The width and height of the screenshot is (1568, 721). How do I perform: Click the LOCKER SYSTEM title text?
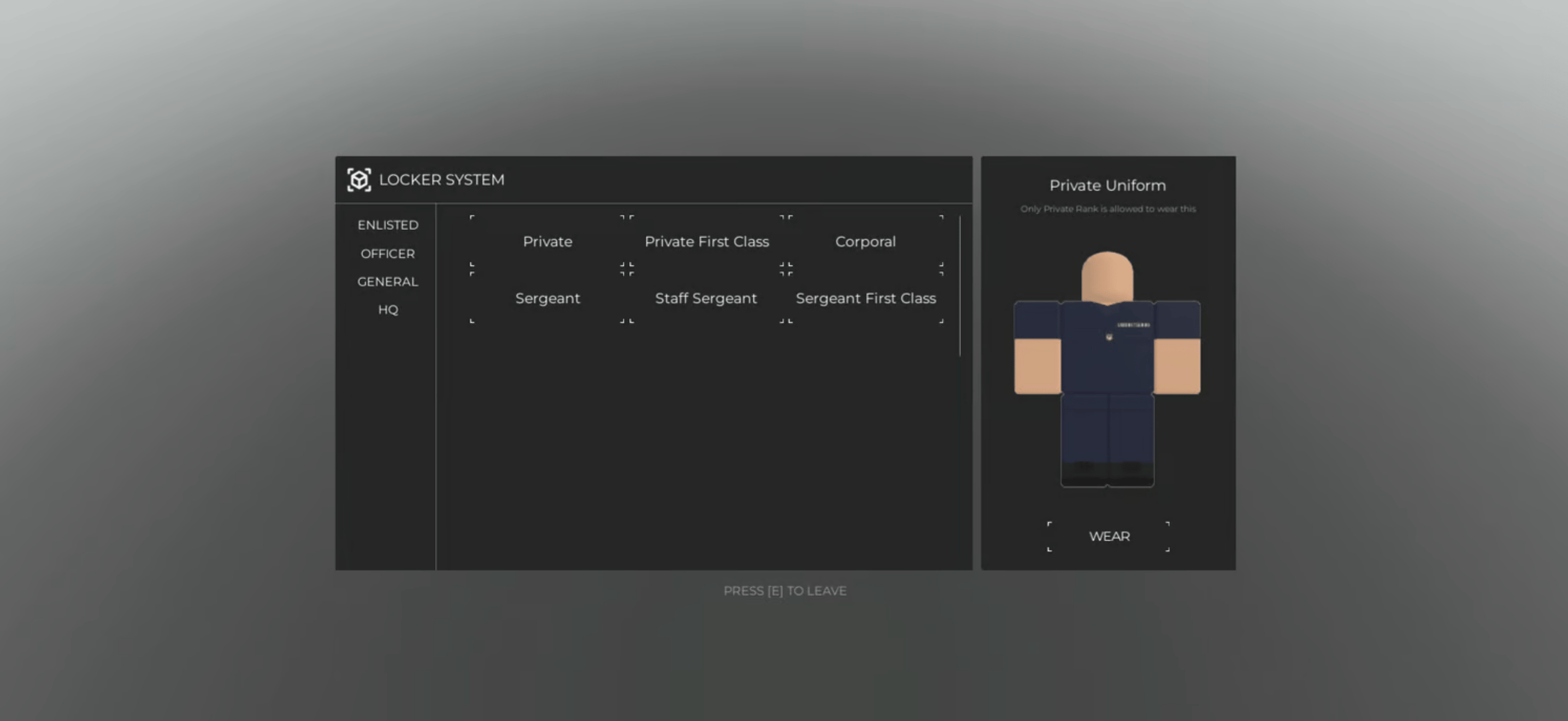click(441, 180)
